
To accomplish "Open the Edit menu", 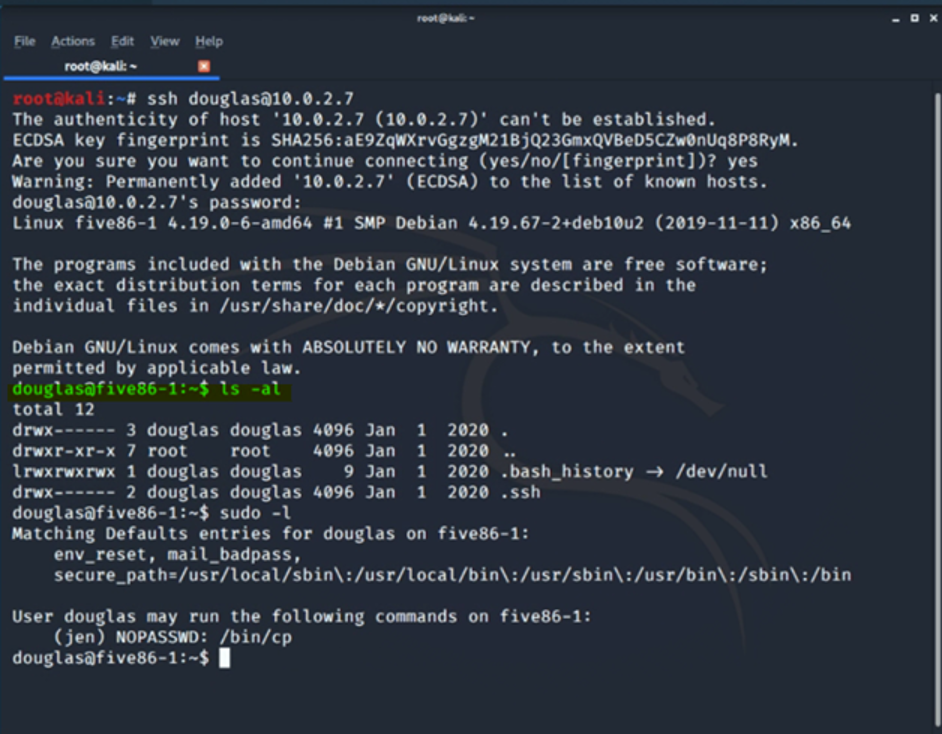I will point(121,41).
